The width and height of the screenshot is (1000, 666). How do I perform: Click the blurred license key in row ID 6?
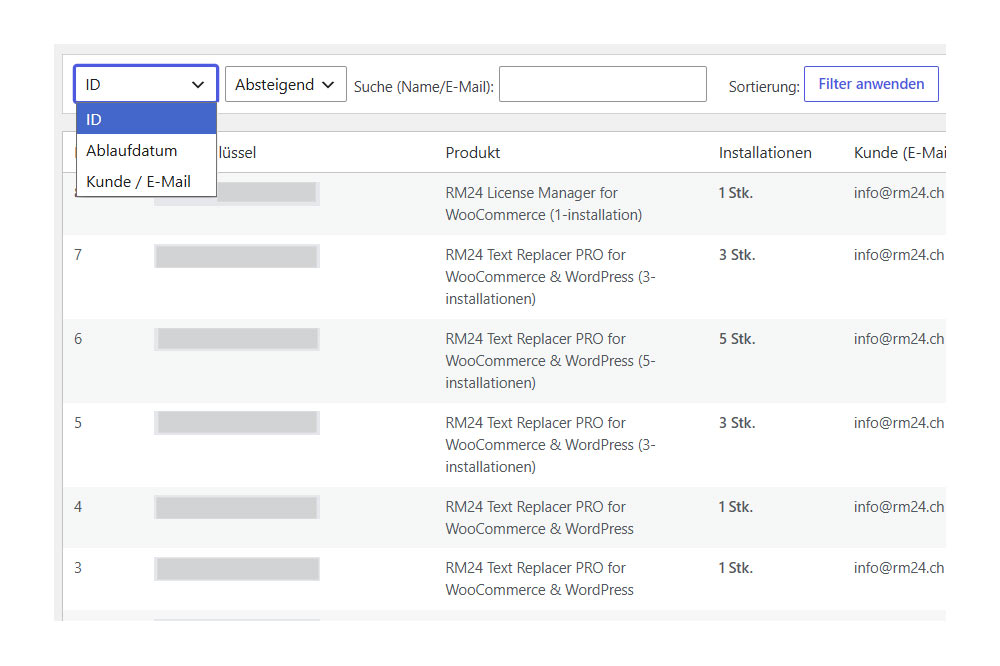click(x=237, y=339)
